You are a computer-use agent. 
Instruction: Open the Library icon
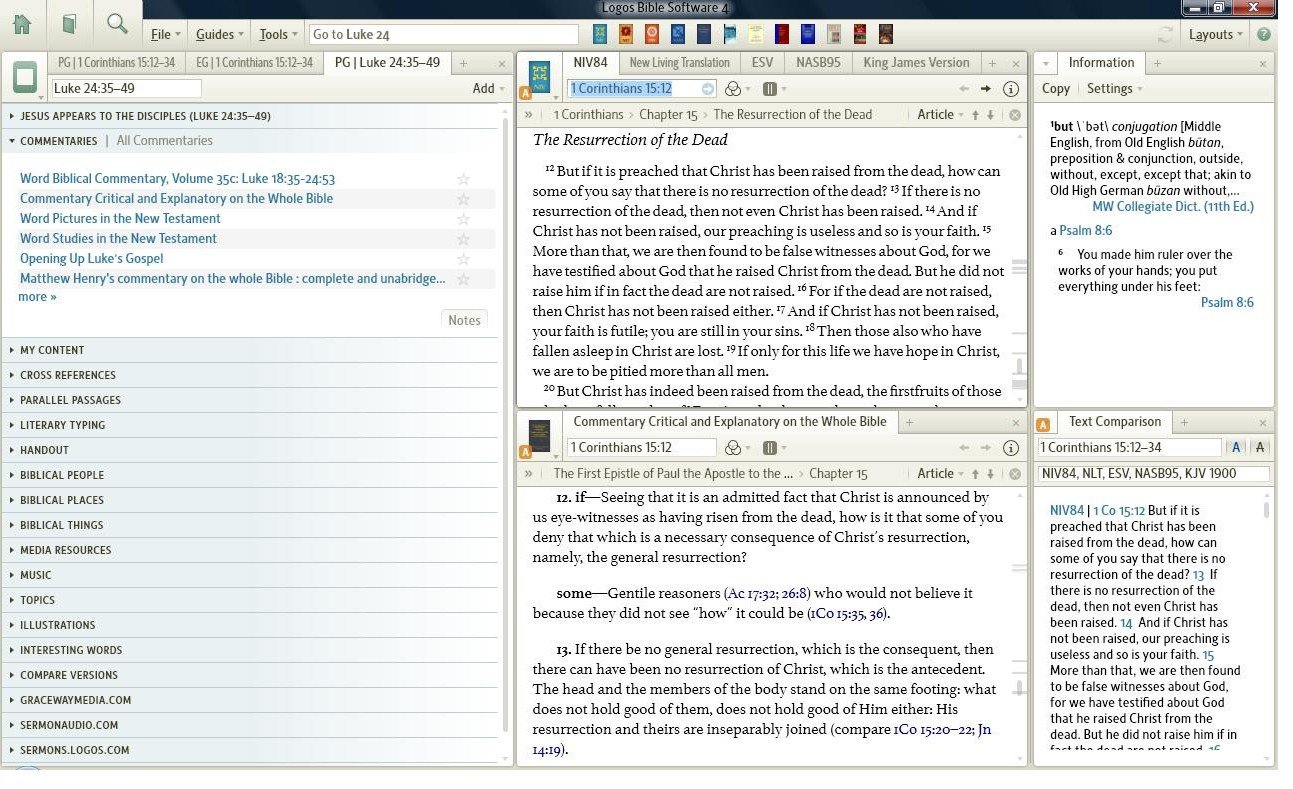[69, 25]
